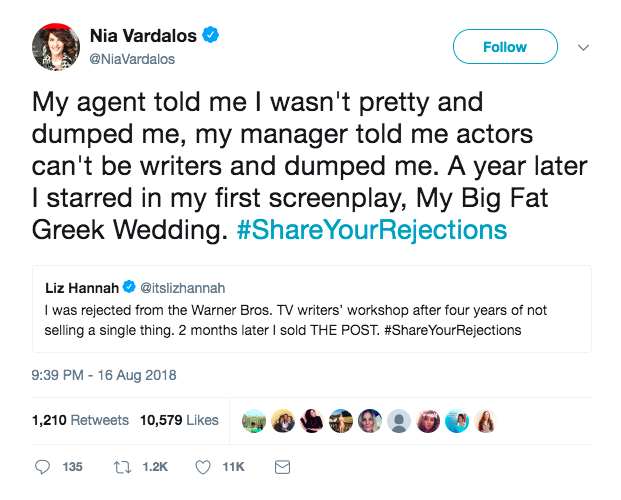Click the reply speech bubble icon
The image size is (621, 500).
[43, 467]
